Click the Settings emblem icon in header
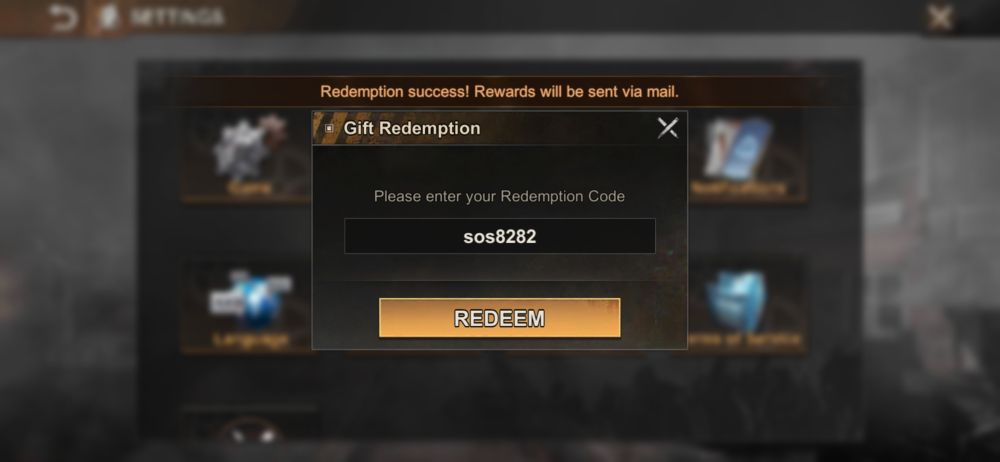This screenshot has height=462, width=1000. [x=108, y=17]
